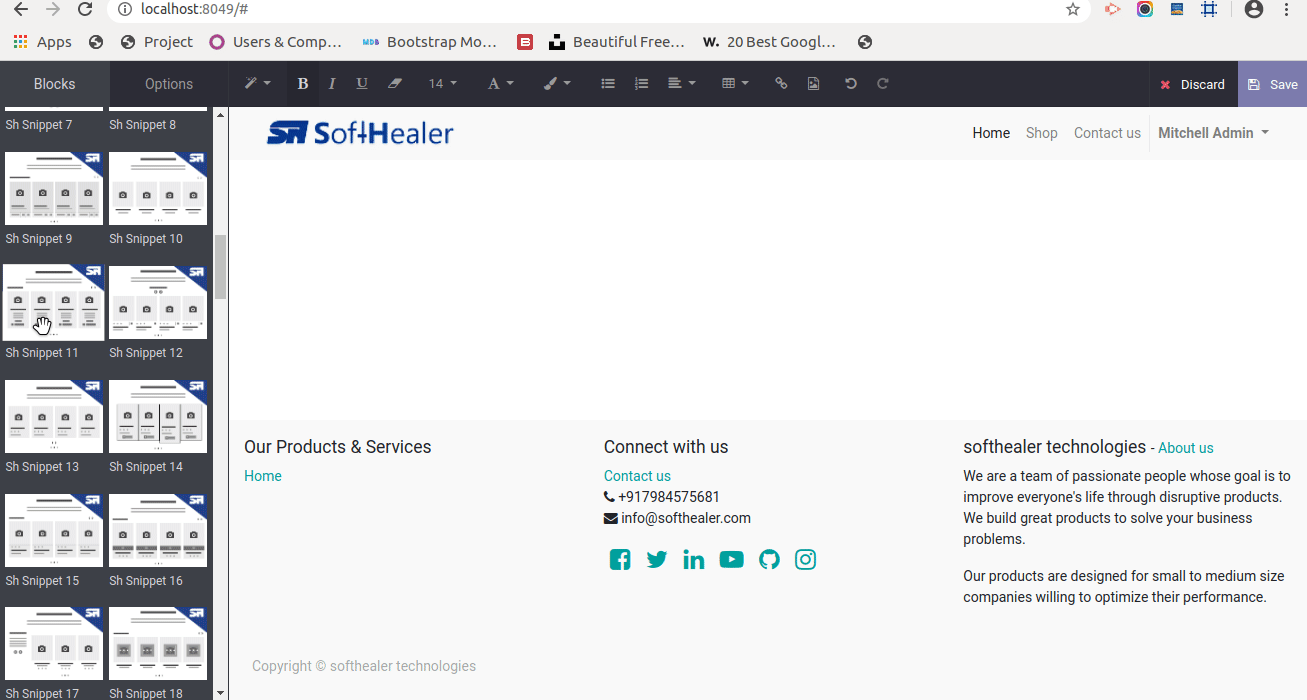Click the footer Home link

tap(263, 476)
